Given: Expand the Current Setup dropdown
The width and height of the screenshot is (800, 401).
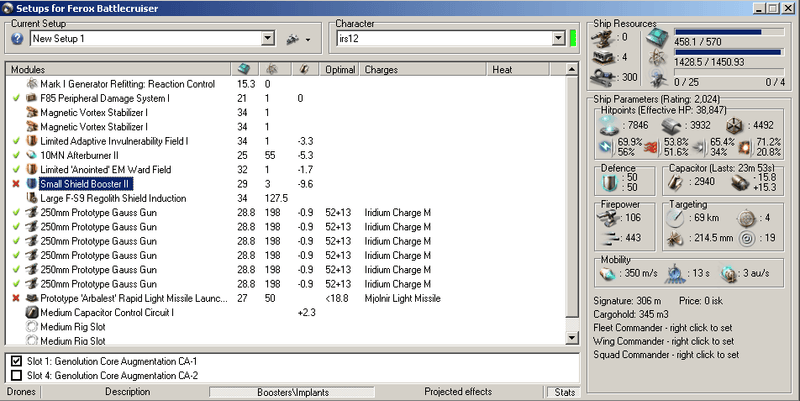Looking at the screenshot, I should (x=267, y=39).
